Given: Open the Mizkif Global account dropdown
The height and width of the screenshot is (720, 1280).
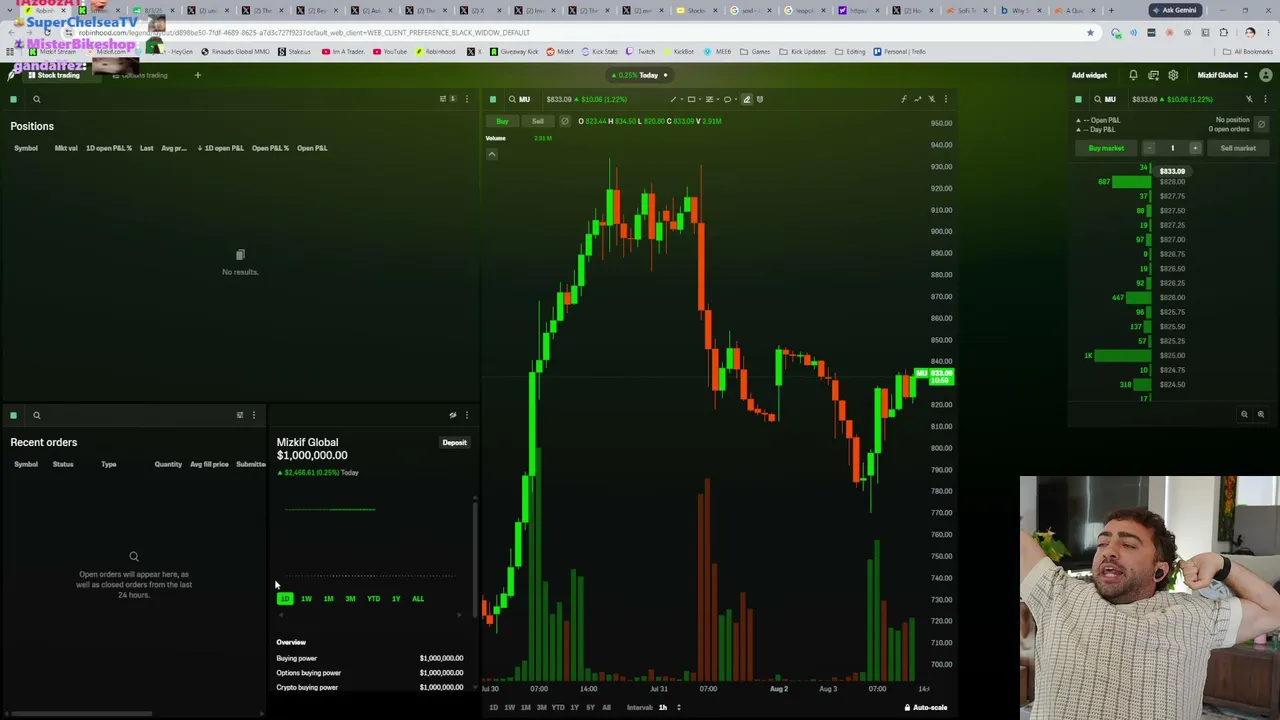Looking at the screenshot, I should point(1222,75).
